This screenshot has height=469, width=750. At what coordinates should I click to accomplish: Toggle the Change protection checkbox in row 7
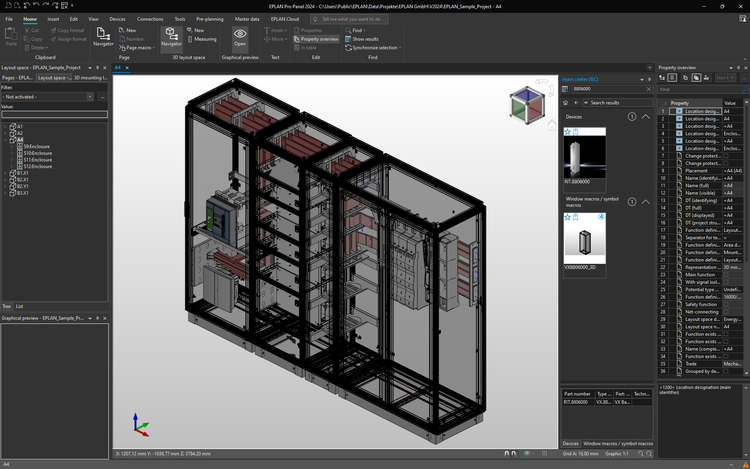click(x=726, y=156)
